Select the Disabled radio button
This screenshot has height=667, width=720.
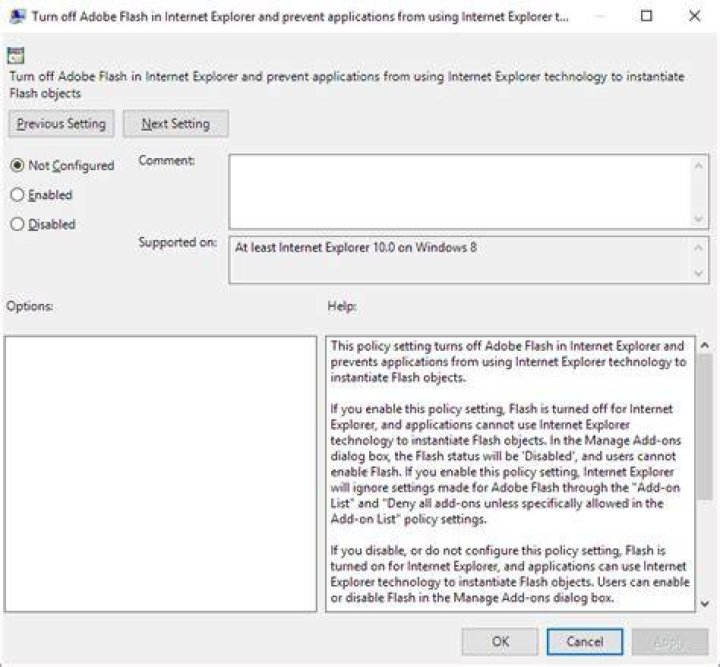(17, 224)
